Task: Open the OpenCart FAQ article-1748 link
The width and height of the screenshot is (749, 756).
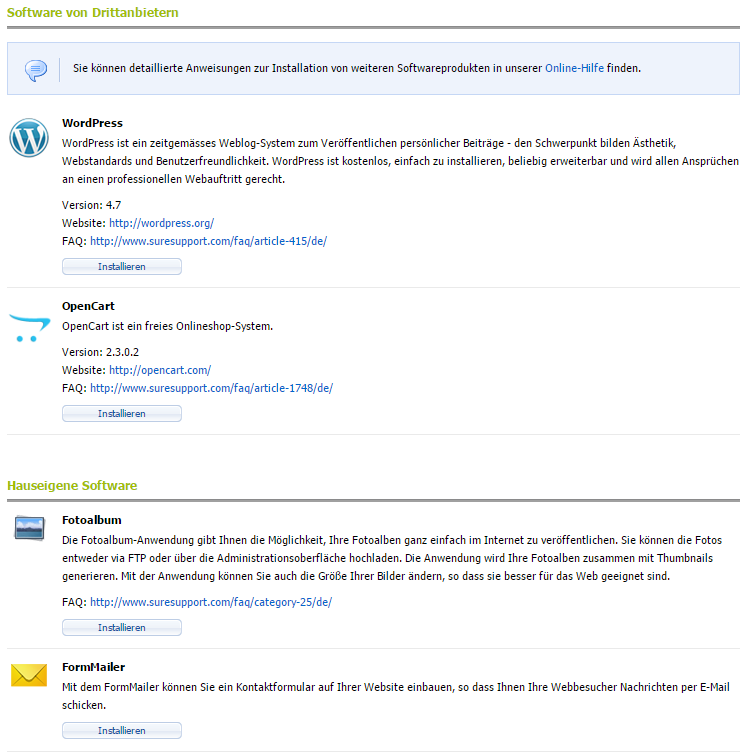Action: [211, 388]
